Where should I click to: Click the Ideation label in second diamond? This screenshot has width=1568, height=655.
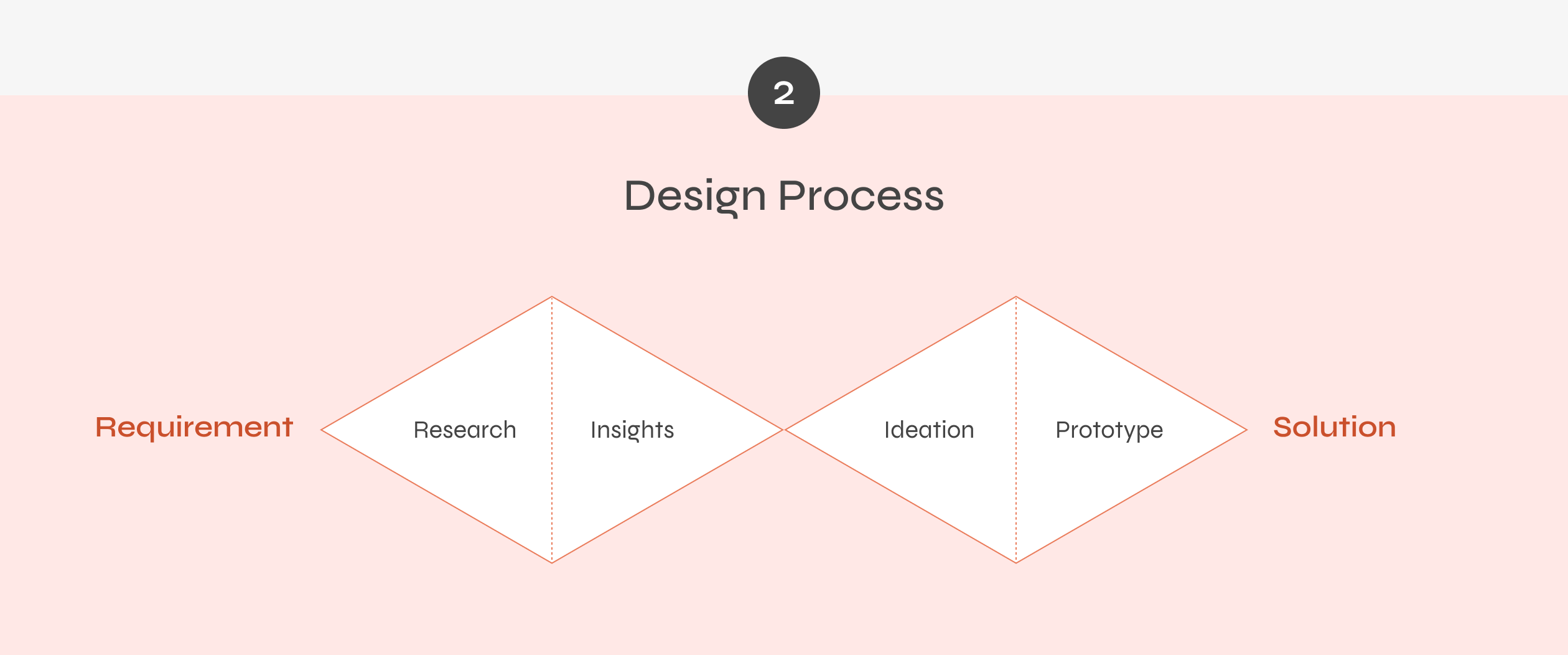tap(929, 430)
